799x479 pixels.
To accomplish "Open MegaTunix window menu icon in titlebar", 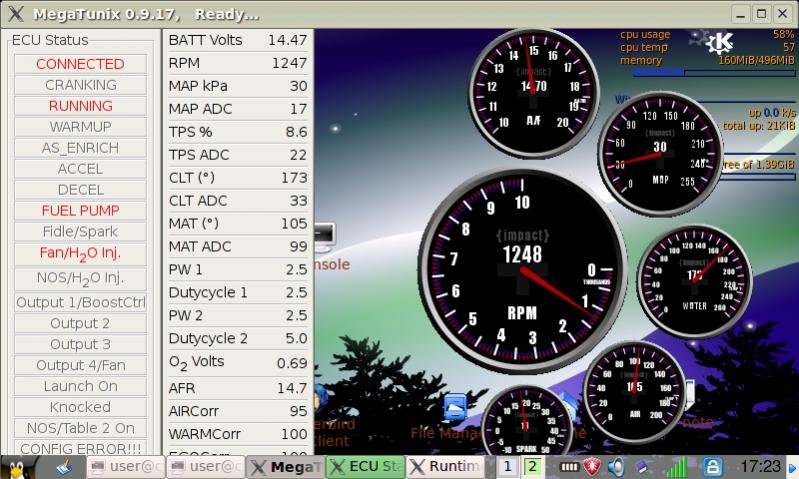I will point(15,14).
